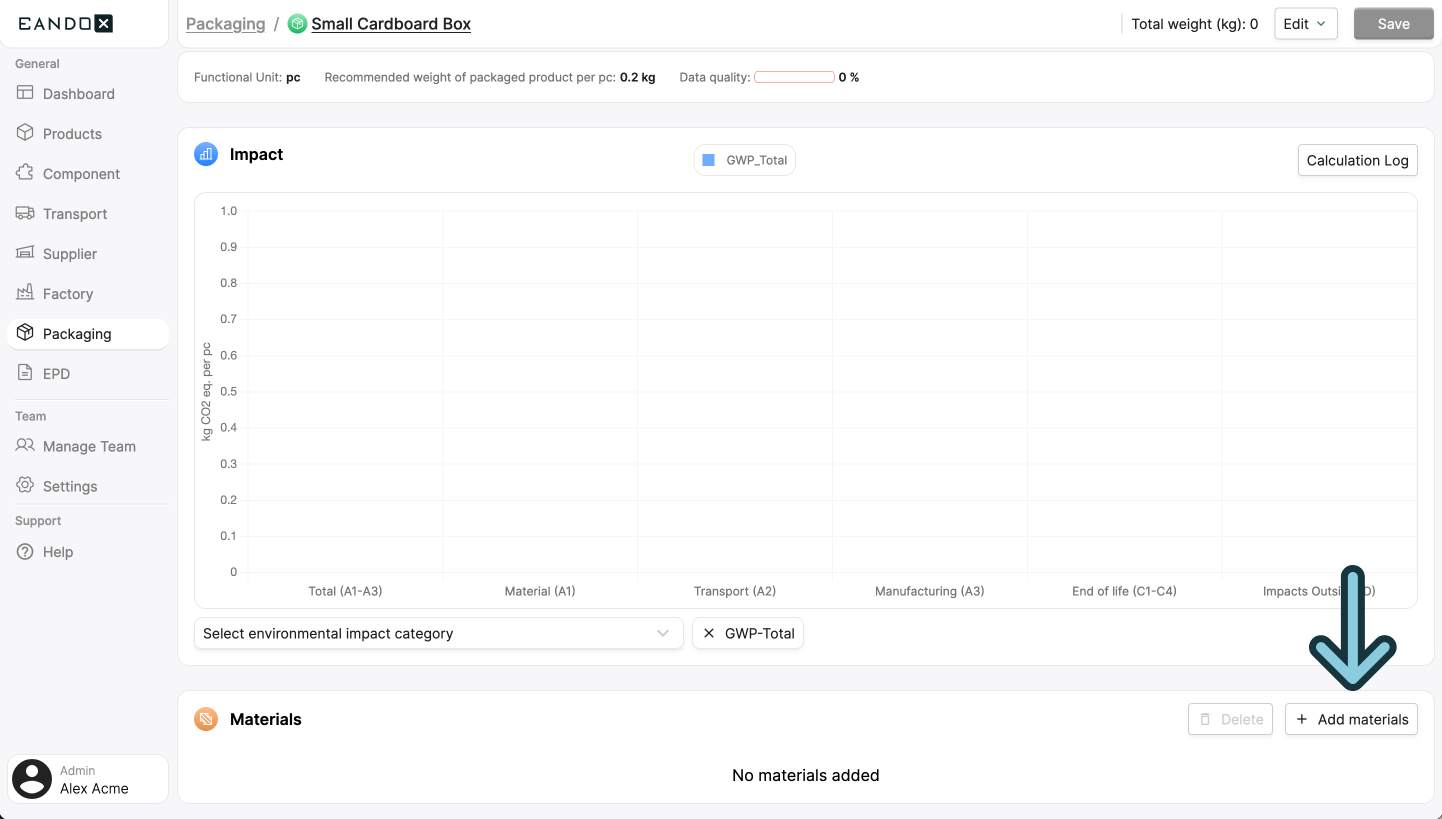Click the Transport truck icon
1442x819 pixels.
pos(25,213)
